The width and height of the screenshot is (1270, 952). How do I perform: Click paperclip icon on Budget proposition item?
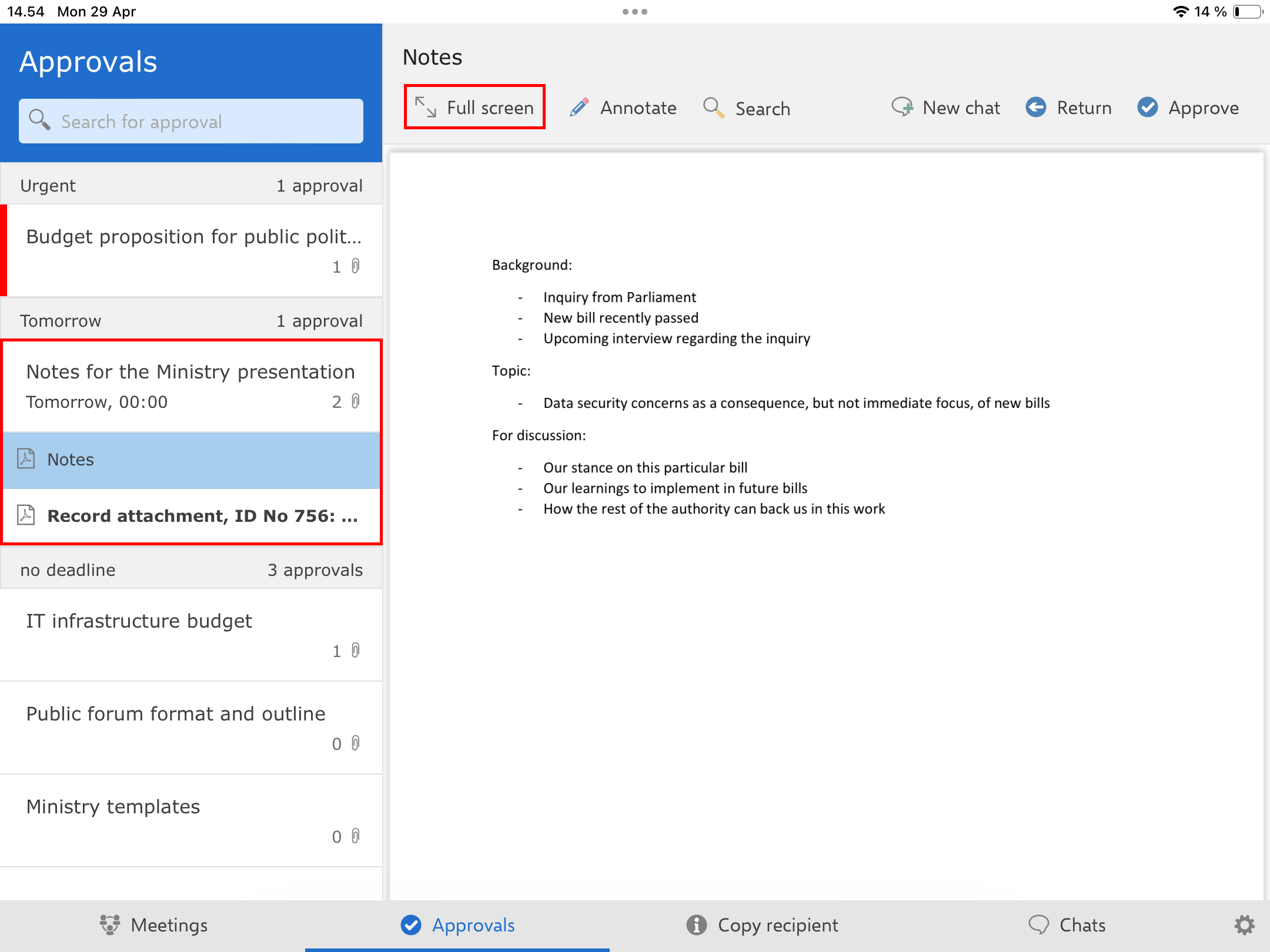356,266
